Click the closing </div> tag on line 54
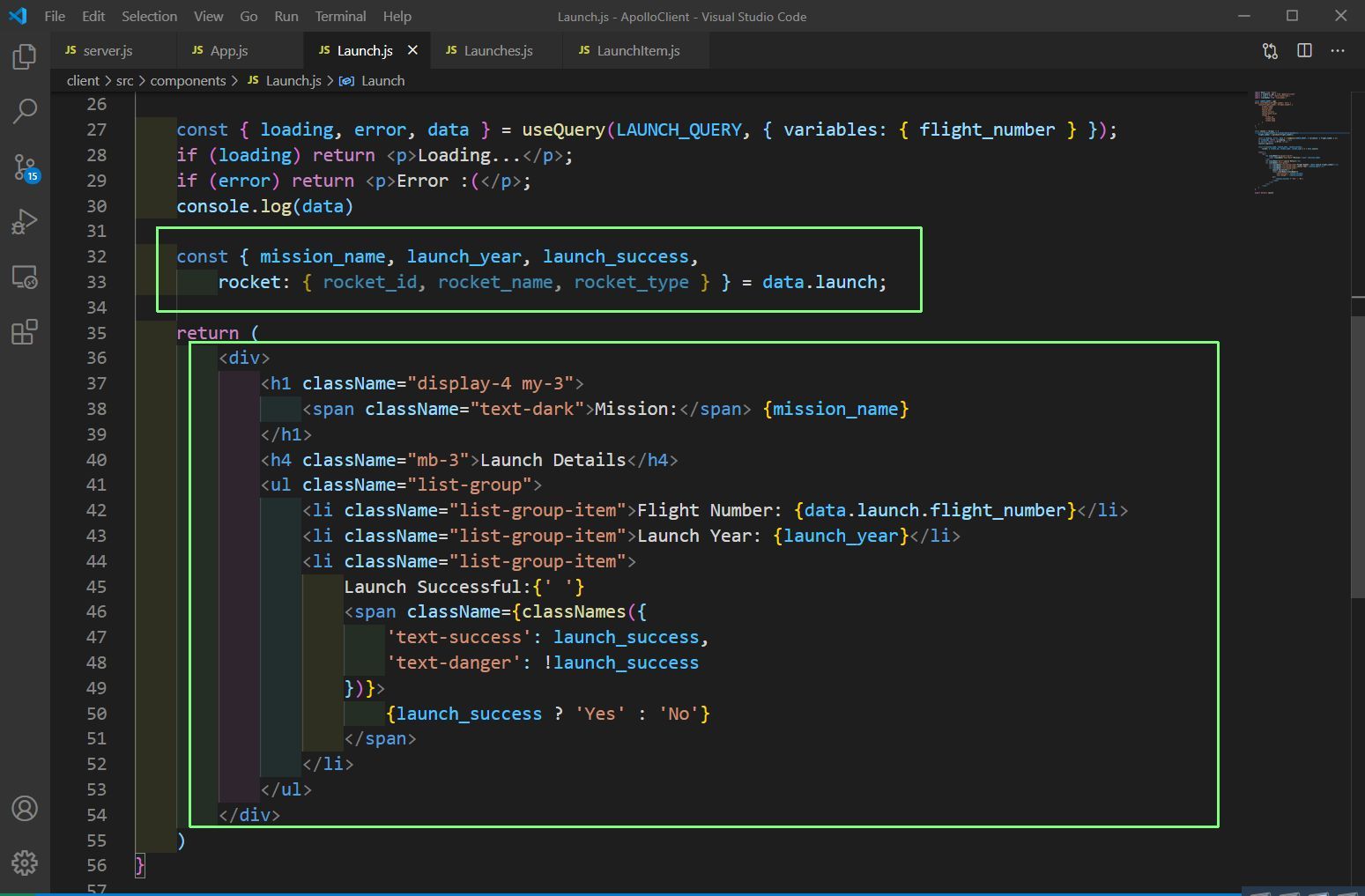 click(249, 815)
